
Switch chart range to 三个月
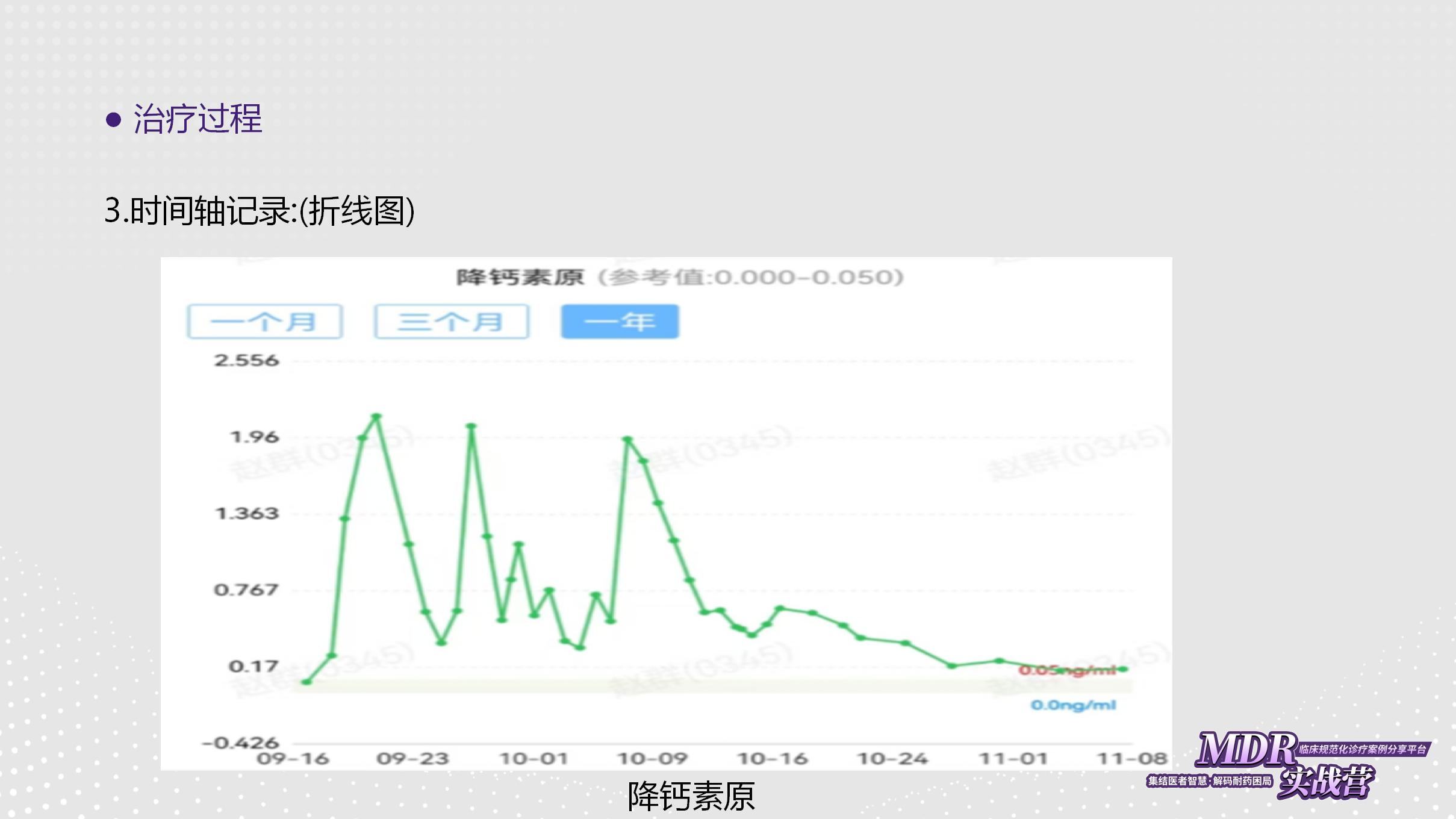pyautogui.click(x=451, y=322)
